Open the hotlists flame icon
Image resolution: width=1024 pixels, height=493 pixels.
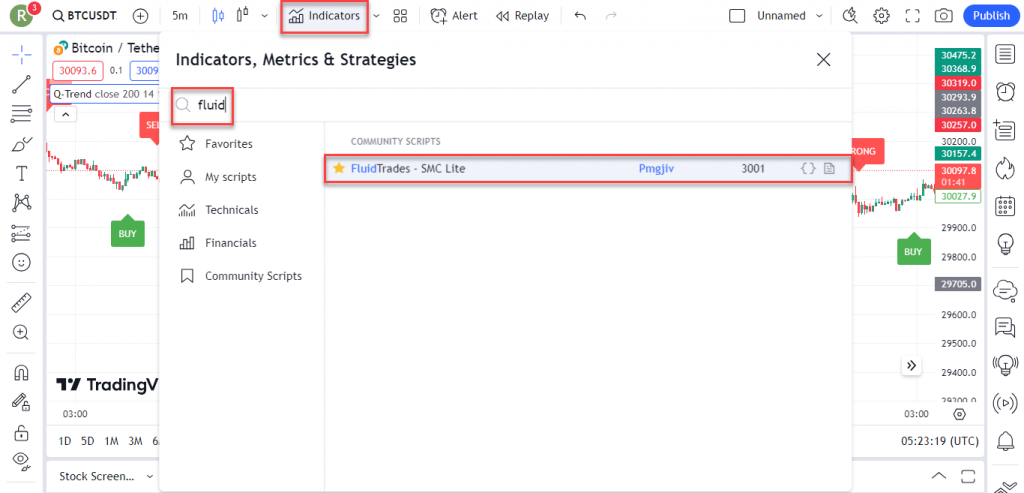point(1004,168)
